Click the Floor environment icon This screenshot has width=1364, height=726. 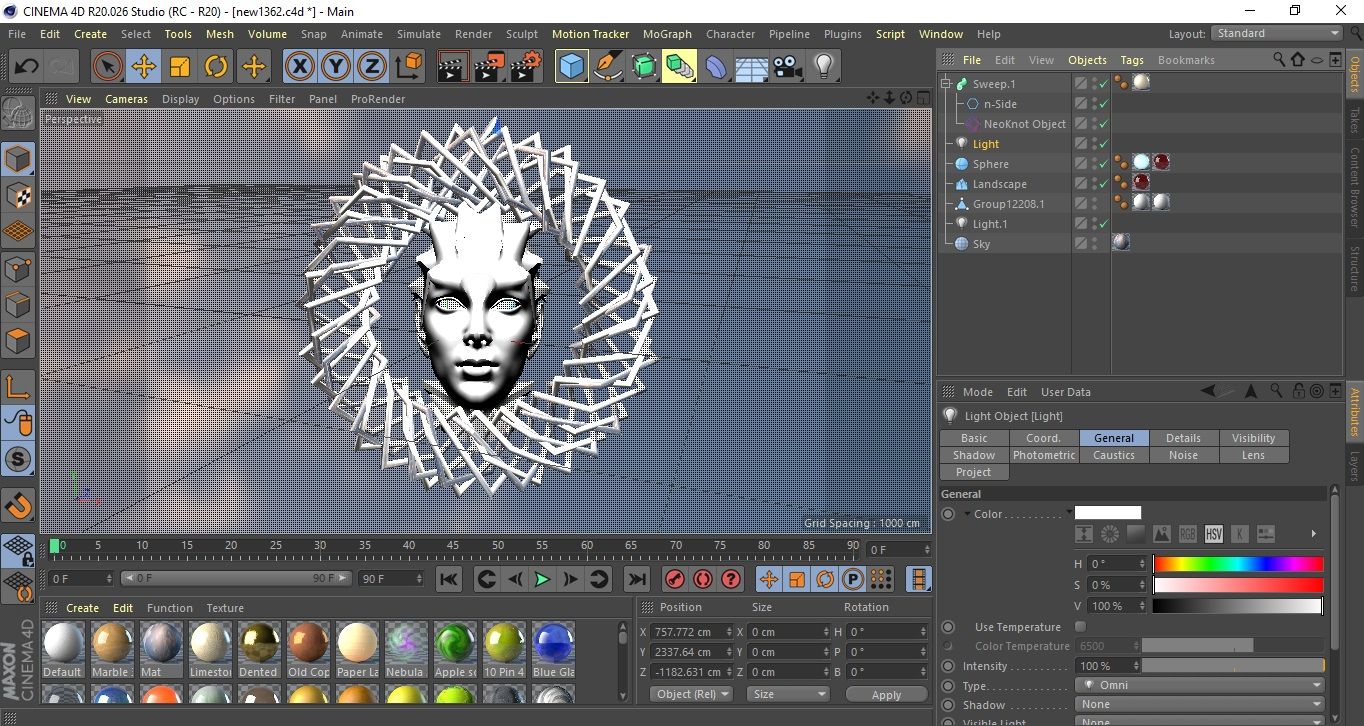(752, 67)
